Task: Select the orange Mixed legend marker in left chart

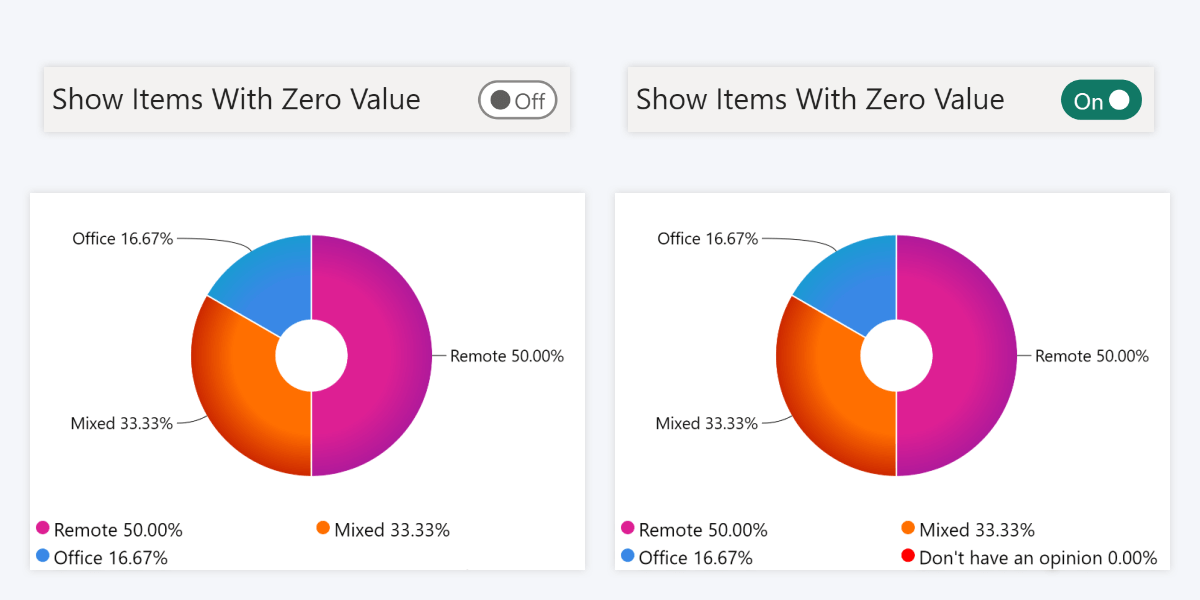Action: tap(322, 530)
